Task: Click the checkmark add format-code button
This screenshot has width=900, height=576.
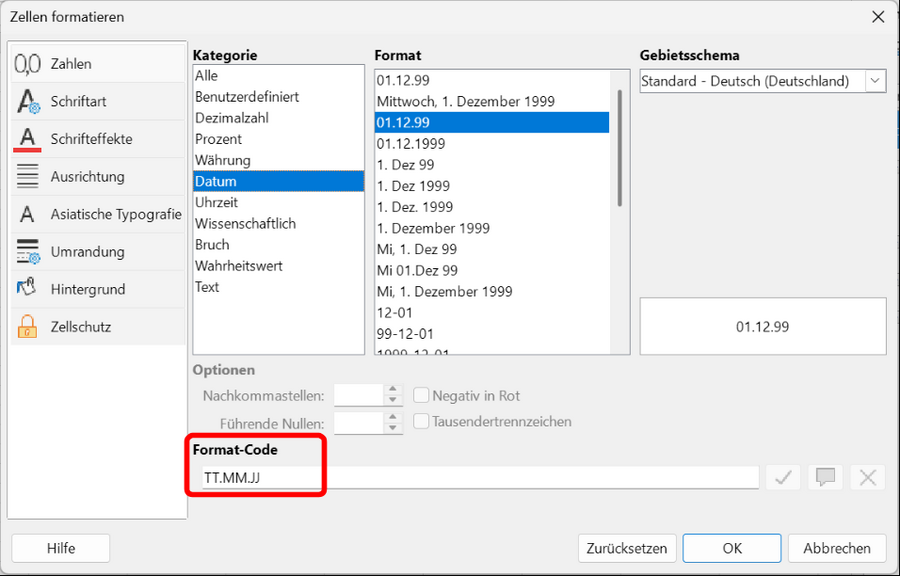Action: click(783, 477)
